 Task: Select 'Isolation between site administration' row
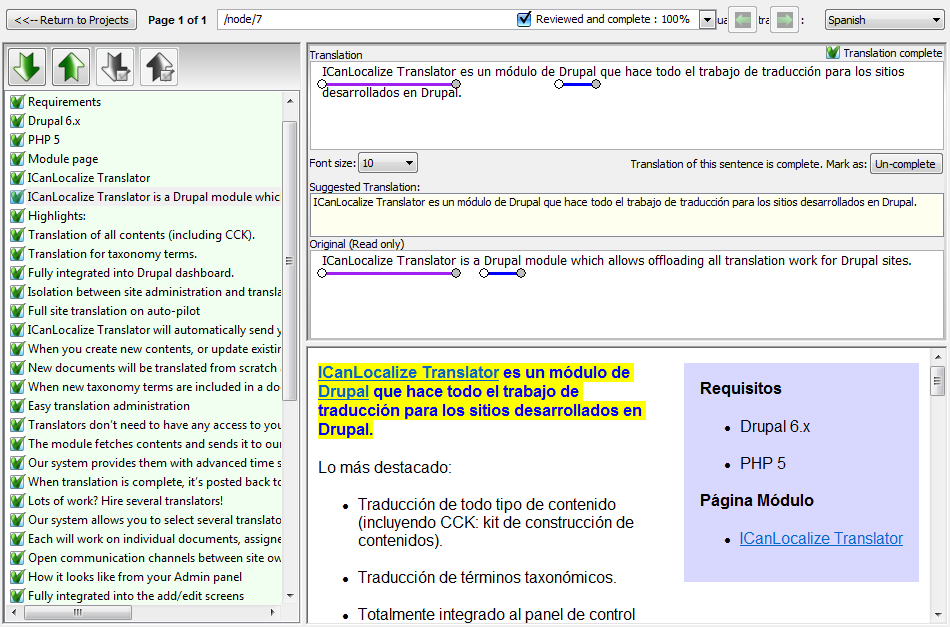click(x=154, y=292)
